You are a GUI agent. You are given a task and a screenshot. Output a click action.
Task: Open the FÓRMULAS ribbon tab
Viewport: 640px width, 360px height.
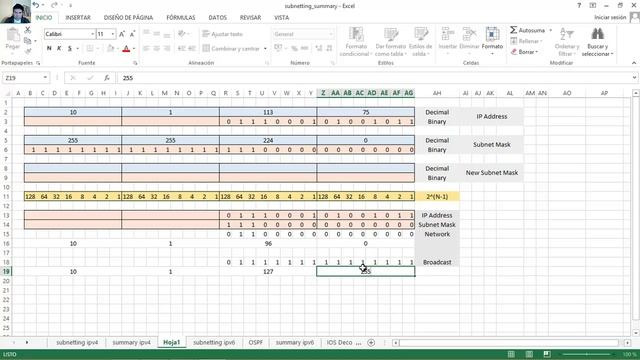[x=181, y=18]
